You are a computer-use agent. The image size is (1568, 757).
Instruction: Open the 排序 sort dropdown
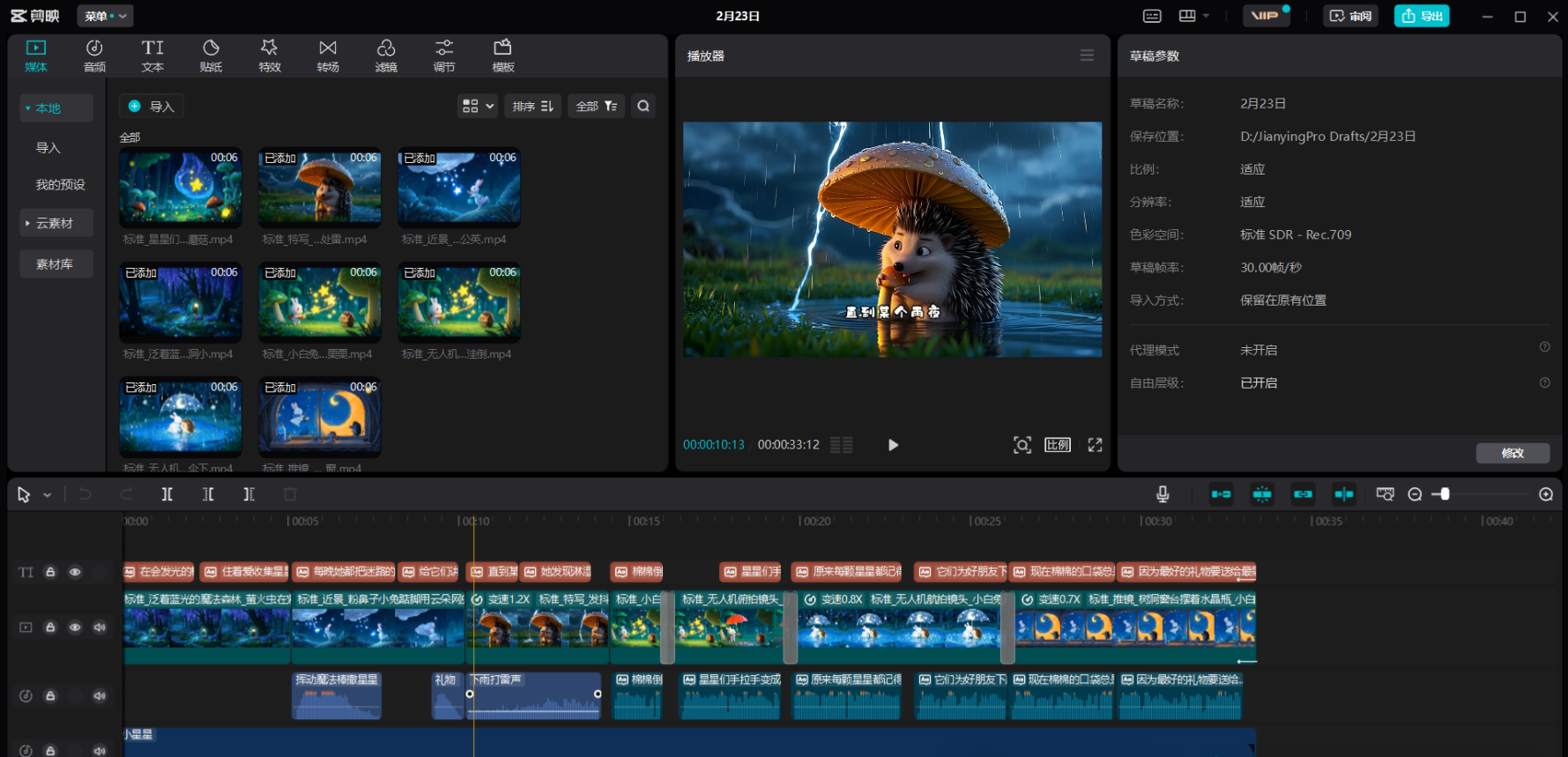[533, 106]
